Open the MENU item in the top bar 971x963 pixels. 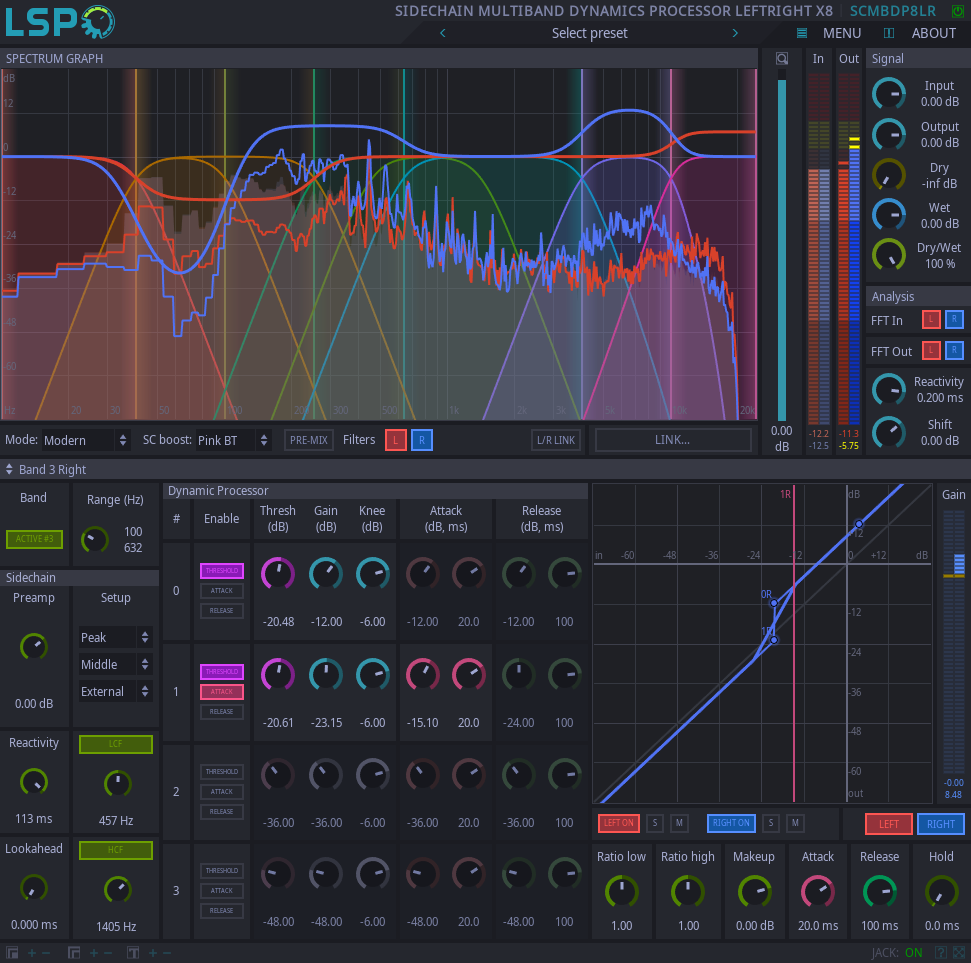pos(841,33)
